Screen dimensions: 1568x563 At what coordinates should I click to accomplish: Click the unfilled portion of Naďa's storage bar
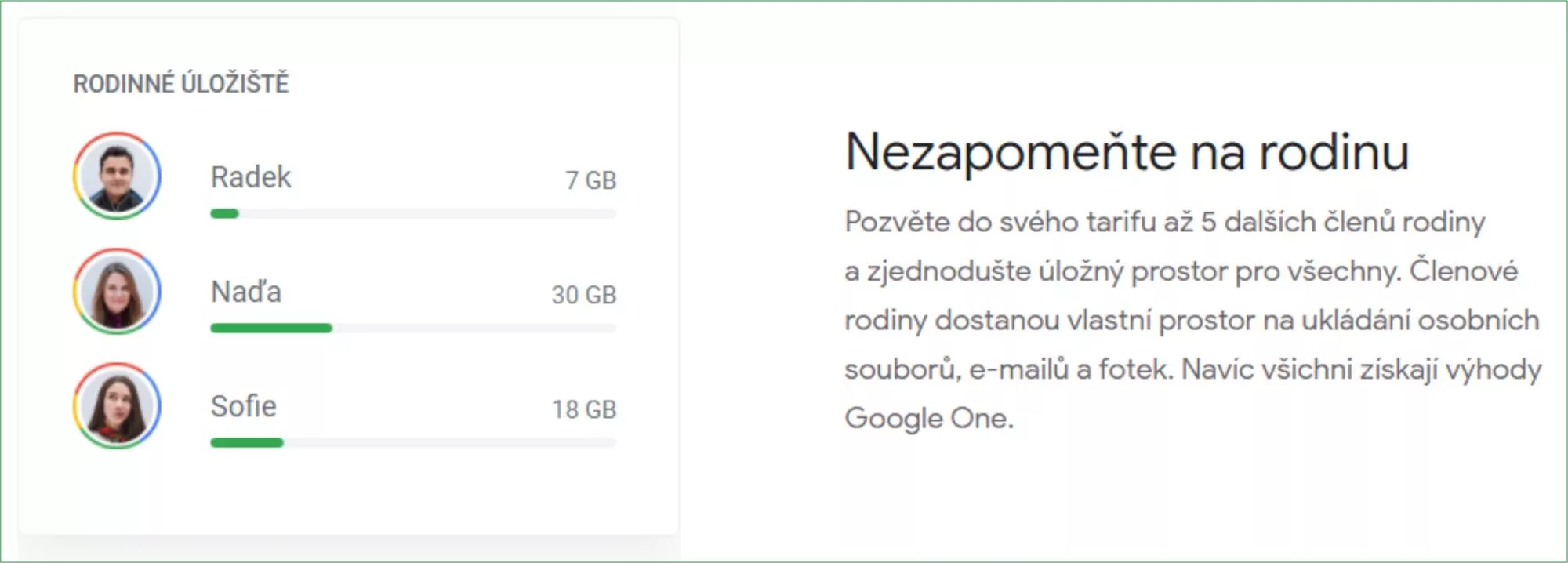click(474, 328)
